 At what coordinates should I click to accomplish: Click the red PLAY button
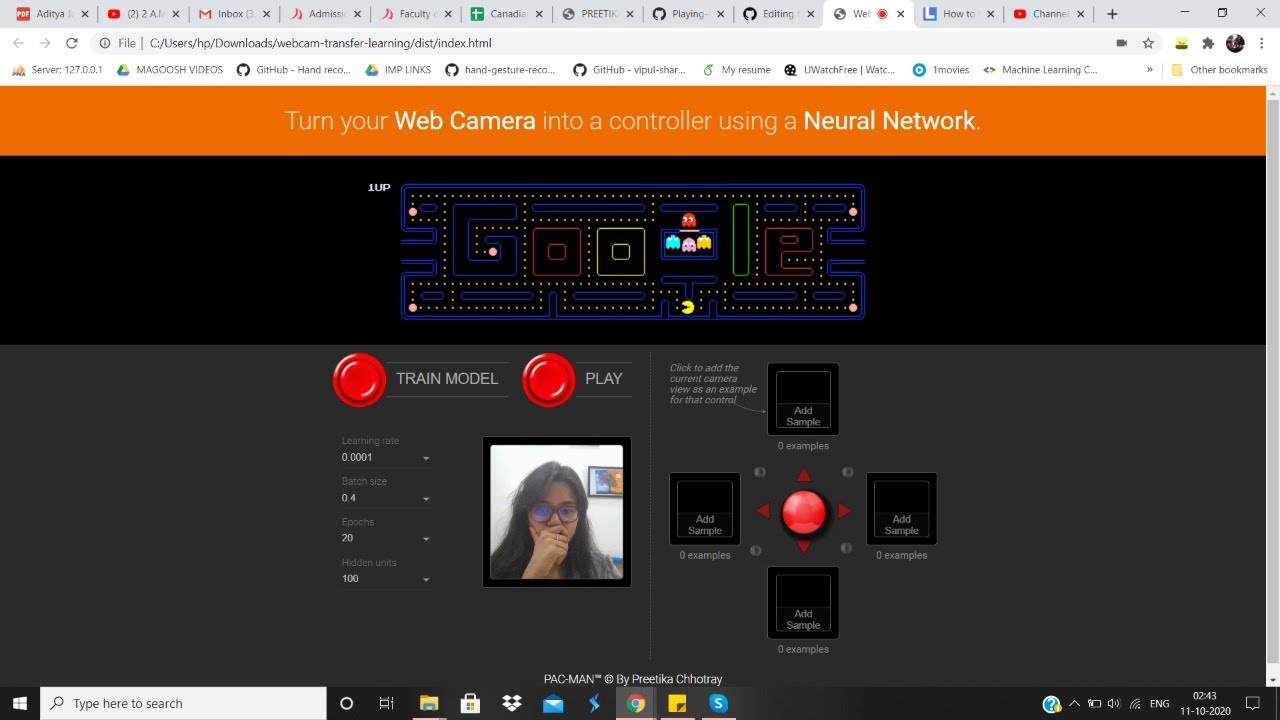[549, 379]
